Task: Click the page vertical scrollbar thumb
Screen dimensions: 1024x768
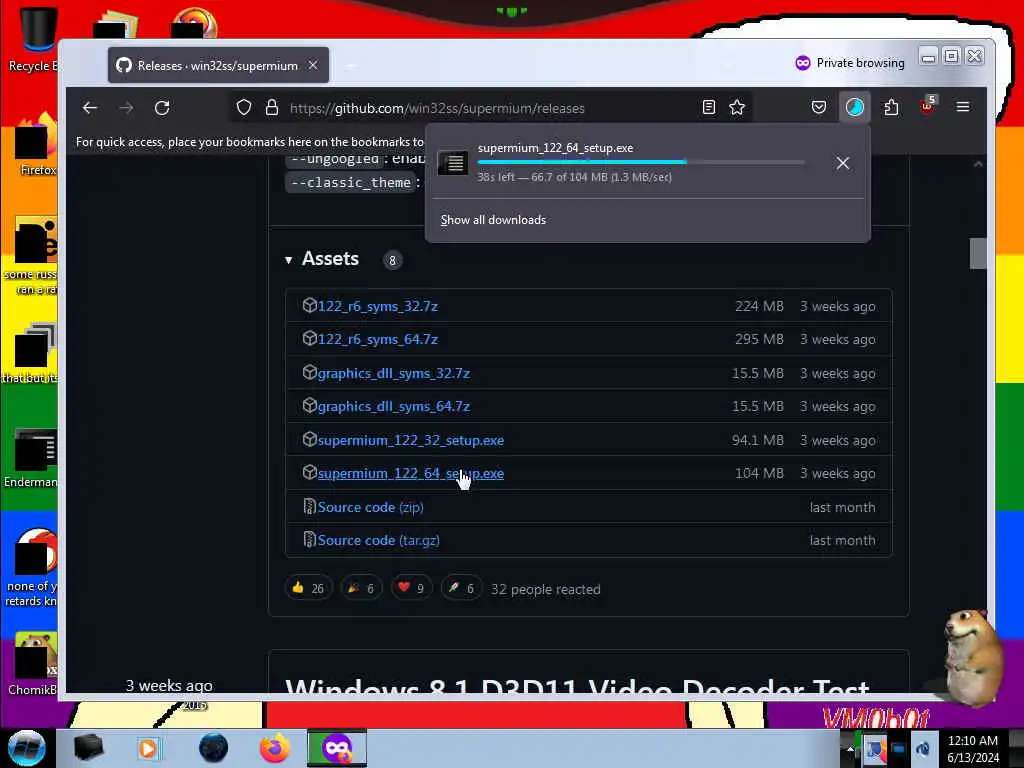Action: point(978,253)
